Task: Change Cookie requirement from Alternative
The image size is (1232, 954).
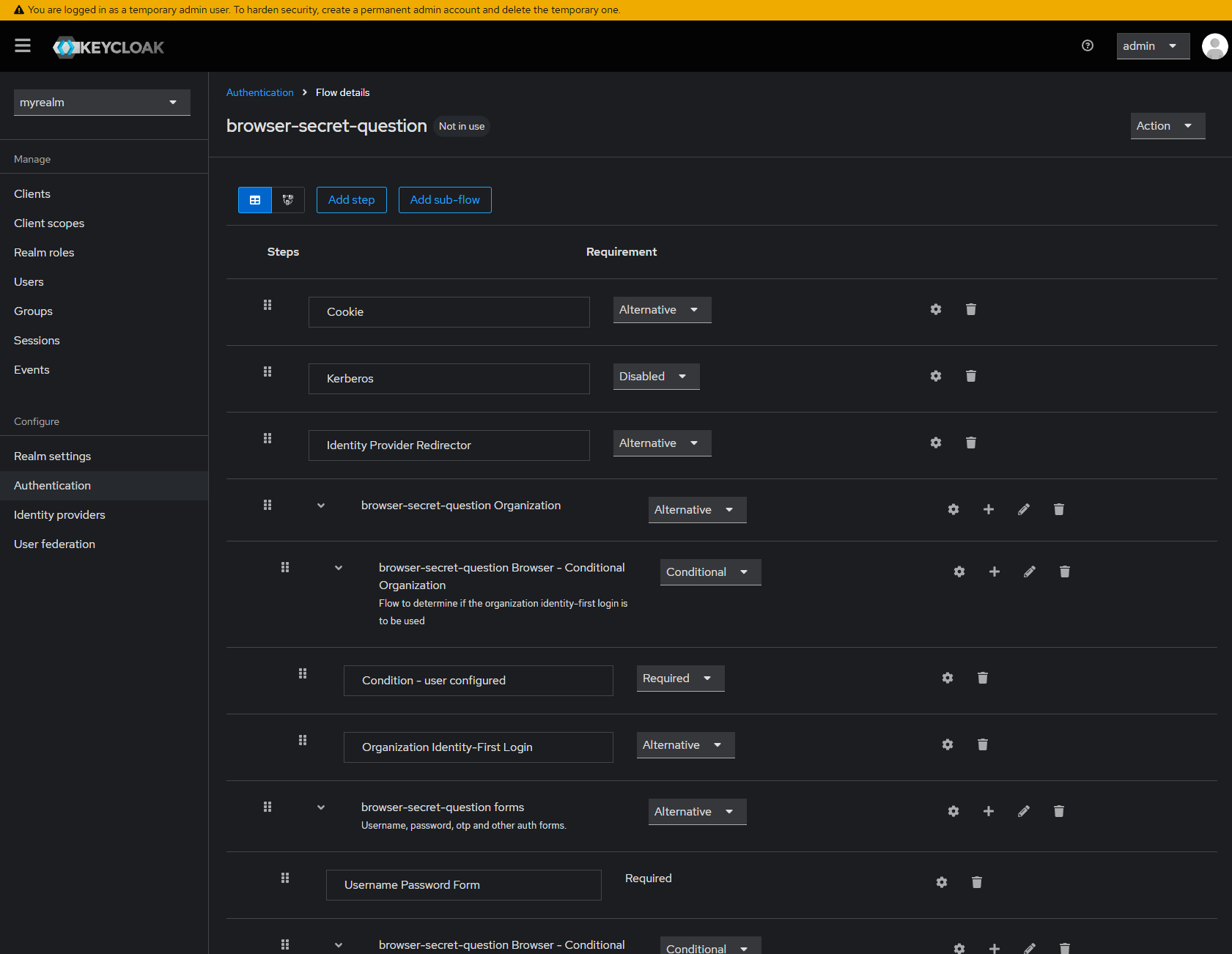Action: (662, 310)
